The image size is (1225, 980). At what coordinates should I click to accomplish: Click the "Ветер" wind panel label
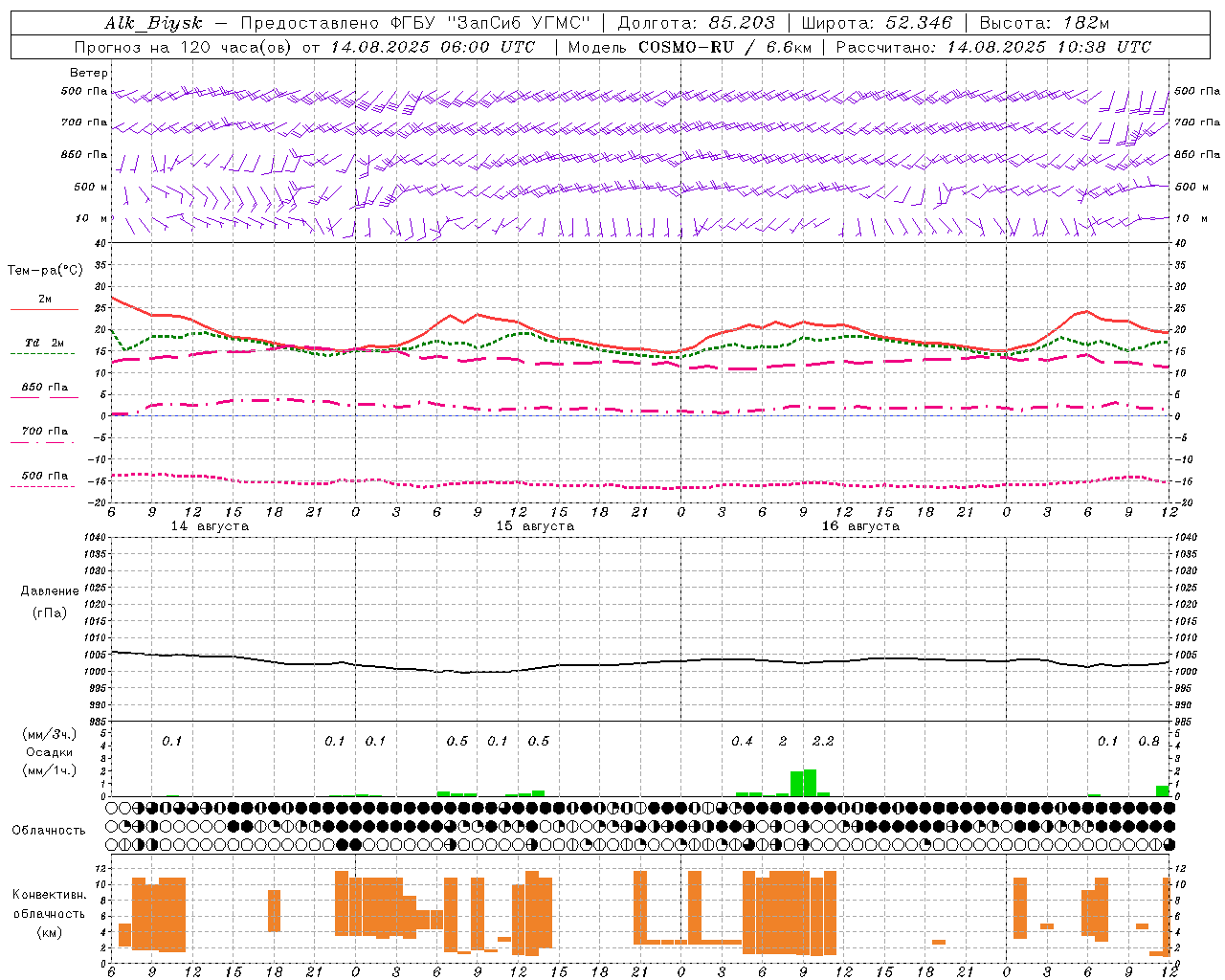click(x=89, y=73)
